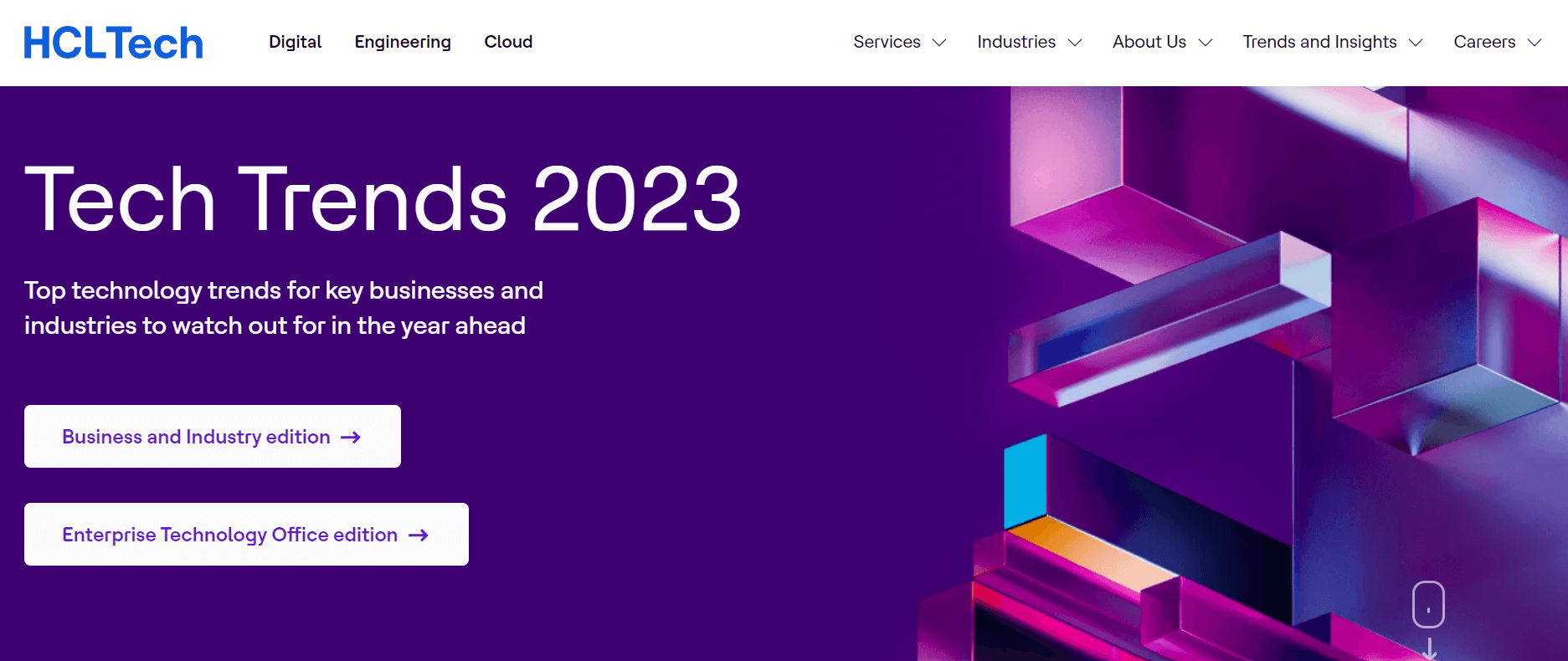The image size is (1568, 661).
Task: Click arrow icon on Enterprise Technology Office edition
Action: (419, 535)
